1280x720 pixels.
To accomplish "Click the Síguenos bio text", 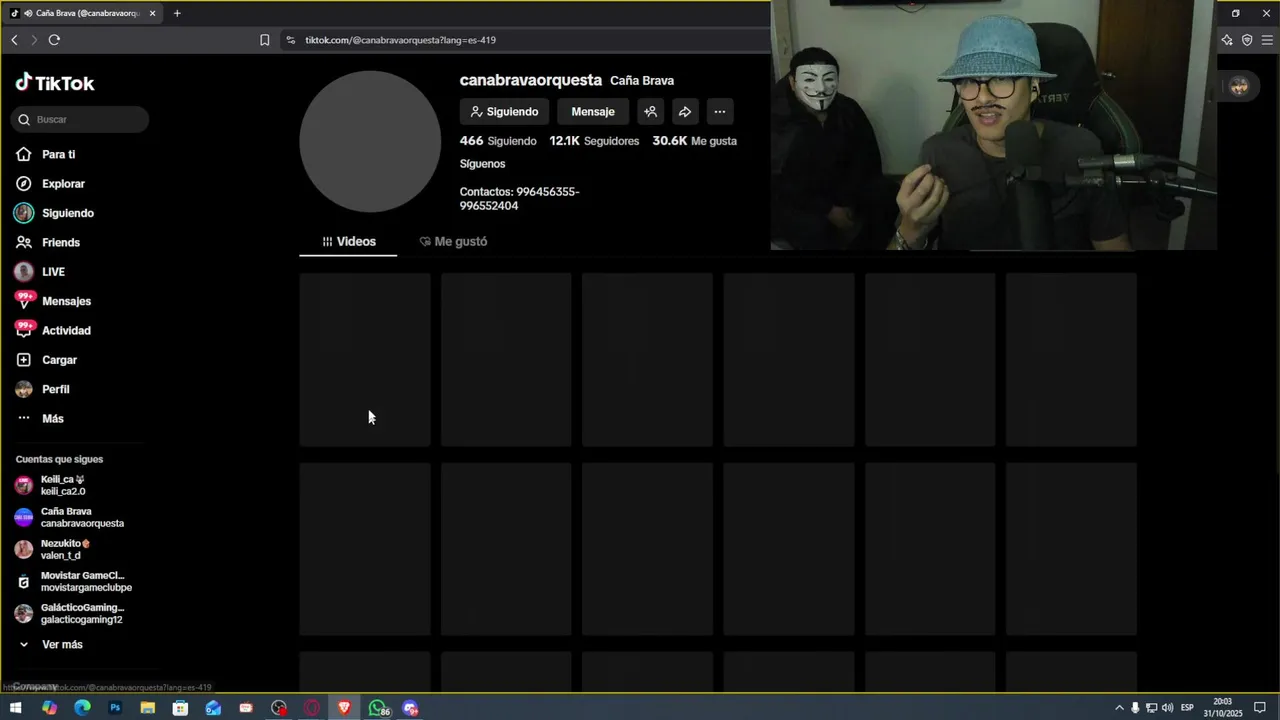I will [482, 164].
